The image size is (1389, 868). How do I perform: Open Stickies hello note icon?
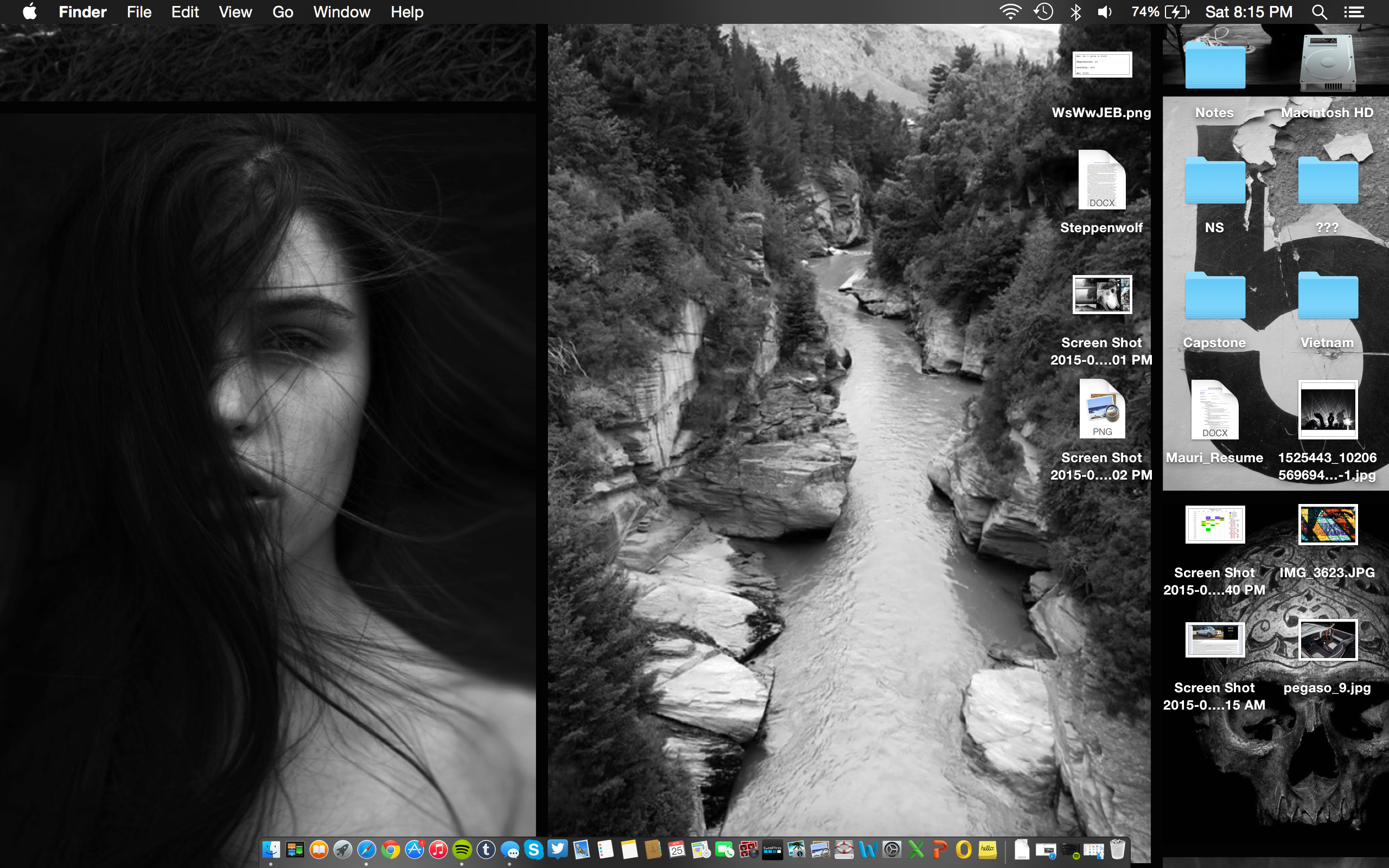coord(988,849)
